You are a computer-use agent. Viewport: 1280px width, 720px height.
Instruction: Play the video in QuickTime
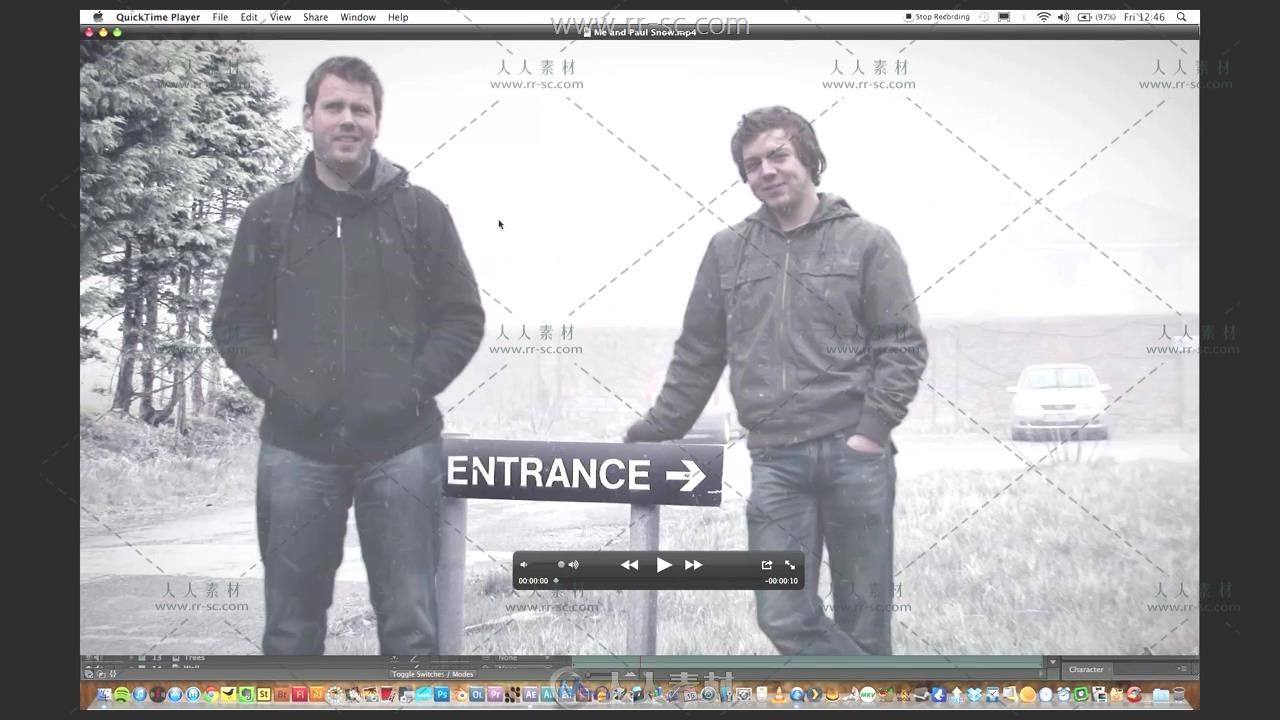pyautogui.click(x=664, y=565)
